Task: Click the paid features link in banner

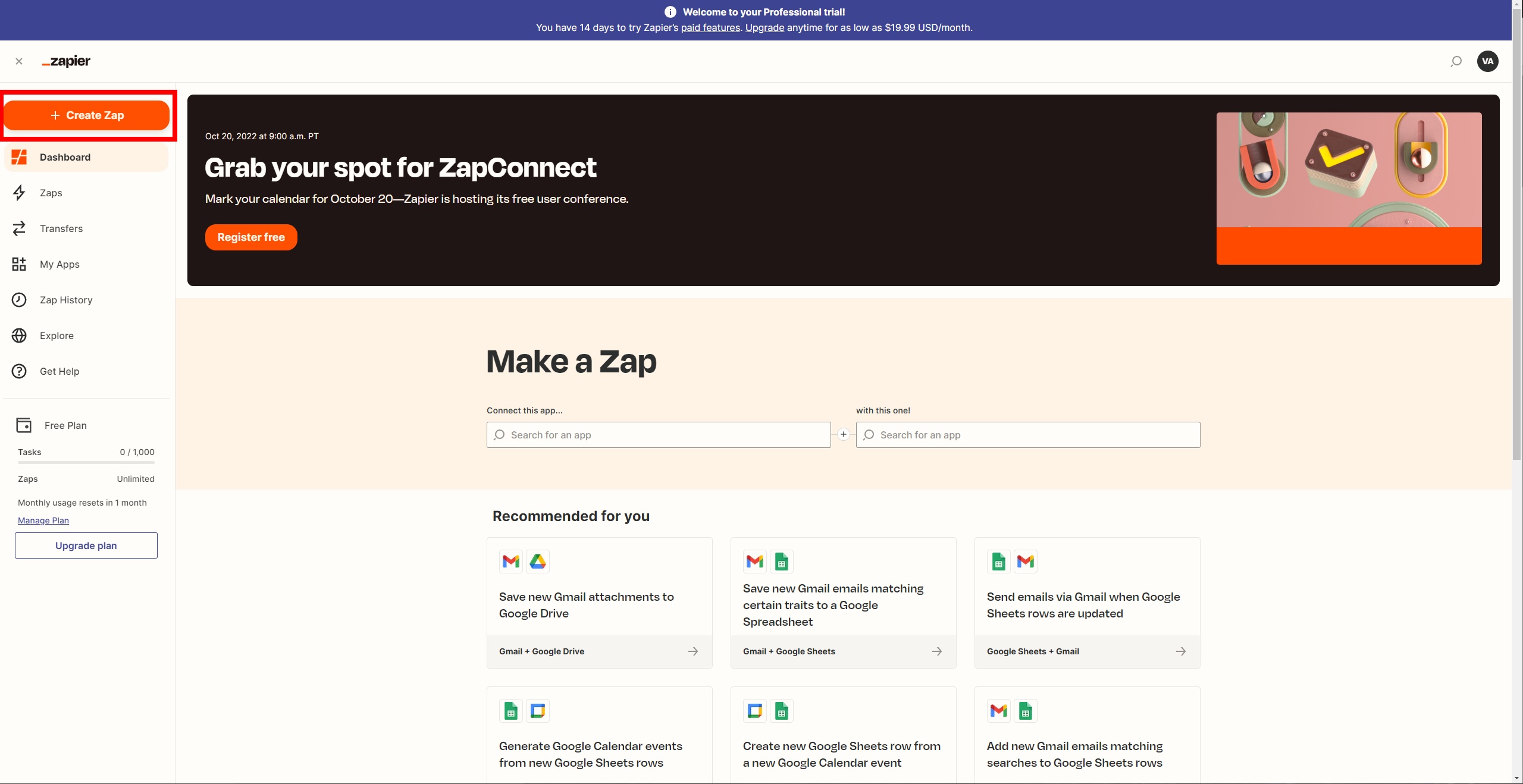Action: tap(710, 27)
